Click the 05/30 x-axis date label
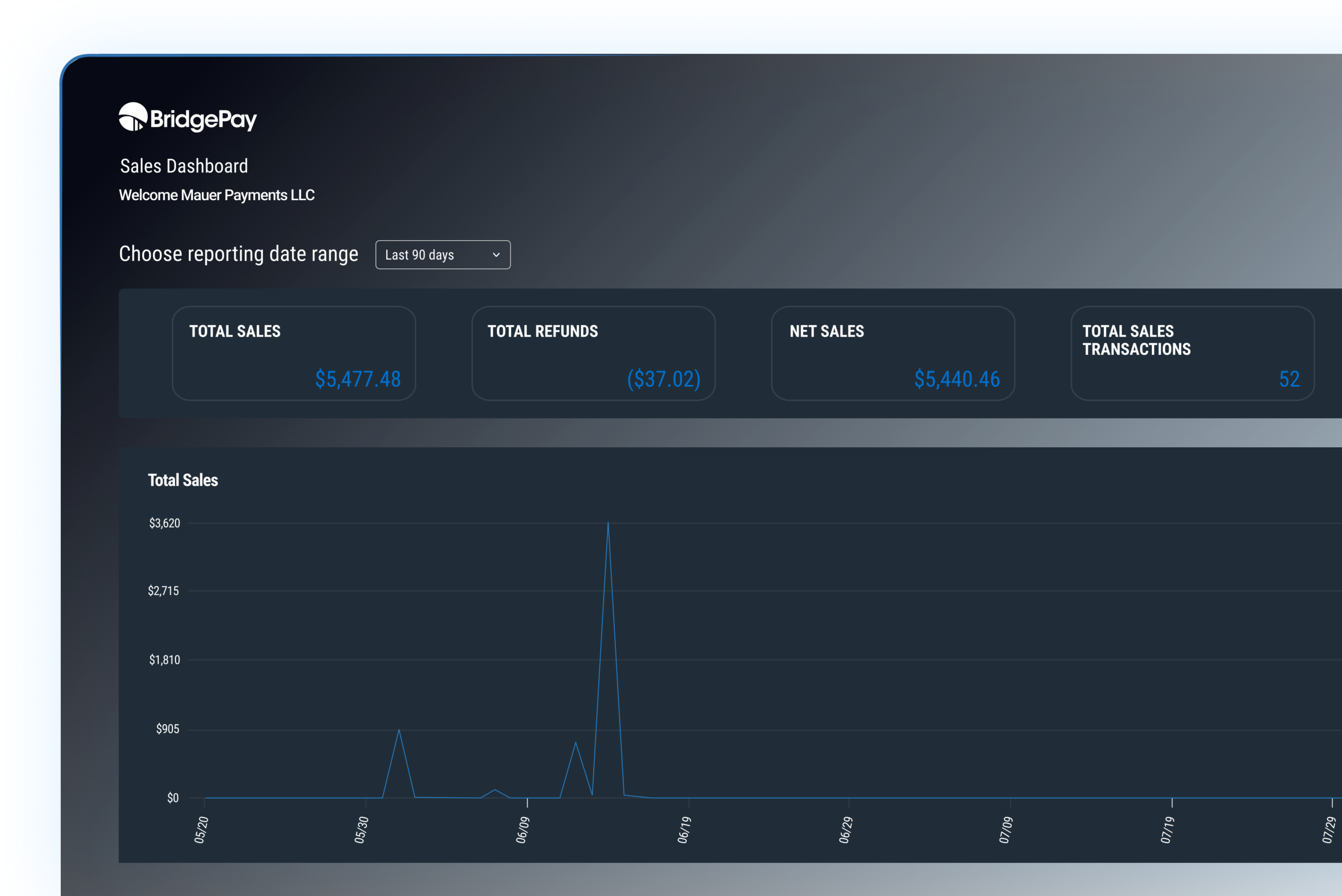This screenshot has height=896, width=1342. pyautogui.click(x=361, y=830)
